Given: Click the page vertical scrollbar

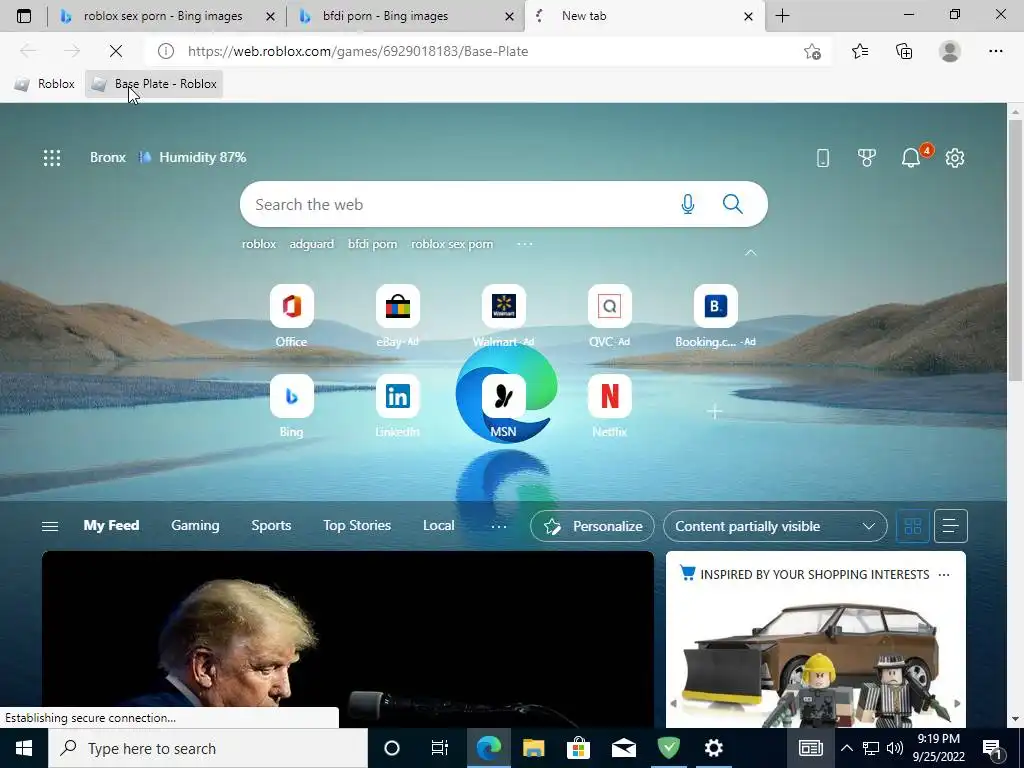Looking at the screenshot, I should pos(1015,248).
